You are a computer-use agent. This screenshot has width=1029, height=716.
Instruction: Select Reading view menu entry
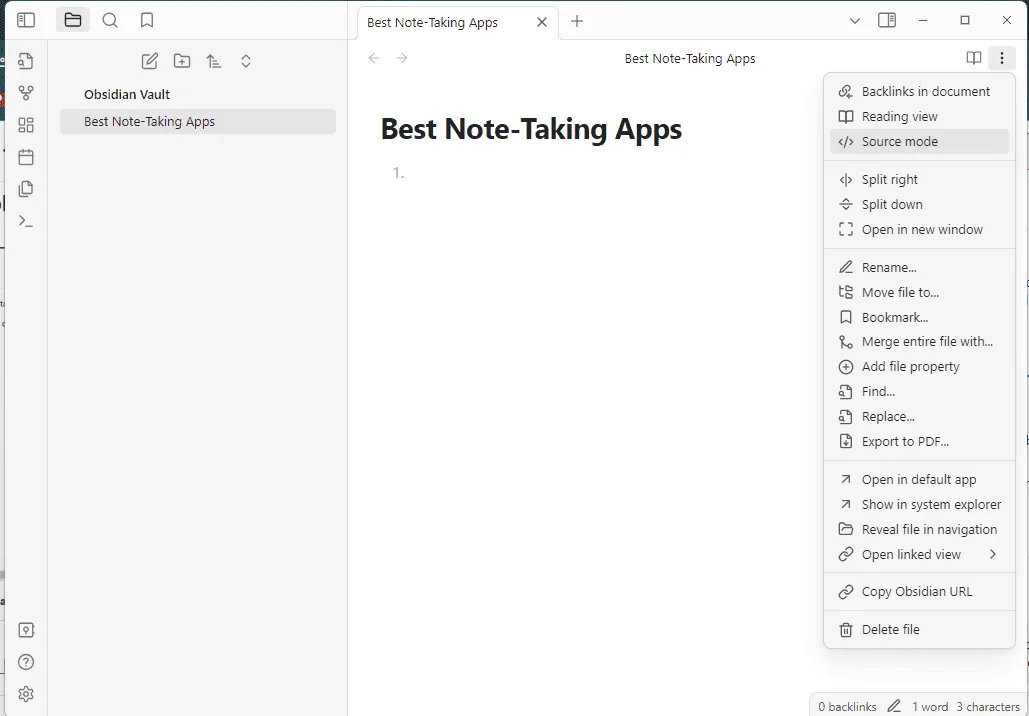919,117
